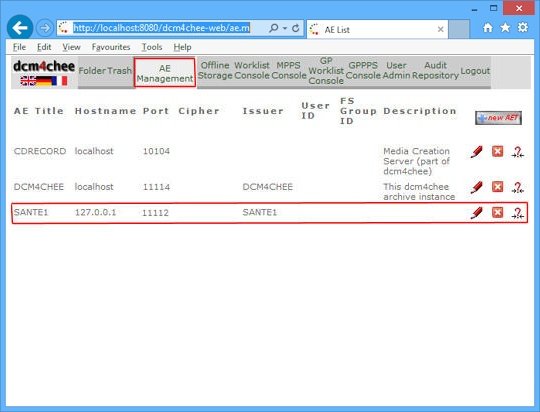The image size is (540, 412).
Task: Click port value 10104
Action: click(x=156, y=151)
